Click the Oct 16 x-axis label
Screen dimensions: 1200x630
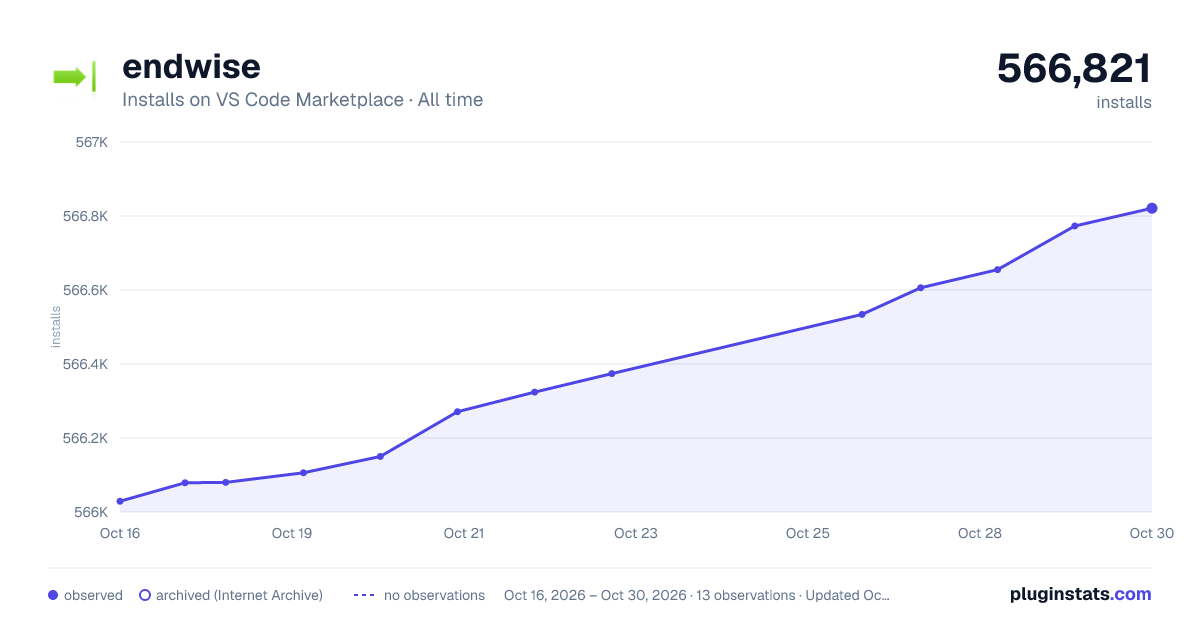point(120,533)
